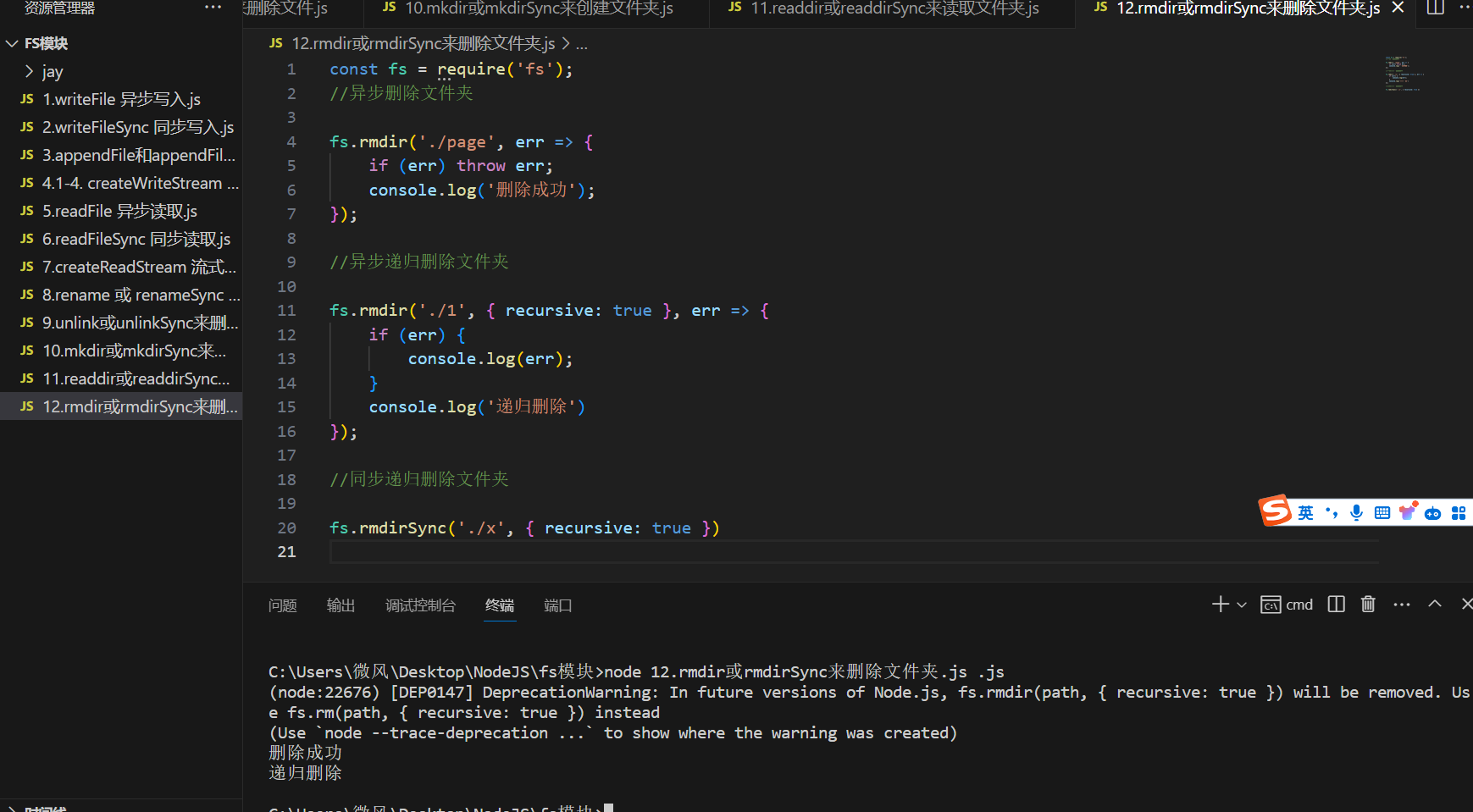Start Sogou voice input microphone
The image size is (1473, 812).
pos(1357,513)
